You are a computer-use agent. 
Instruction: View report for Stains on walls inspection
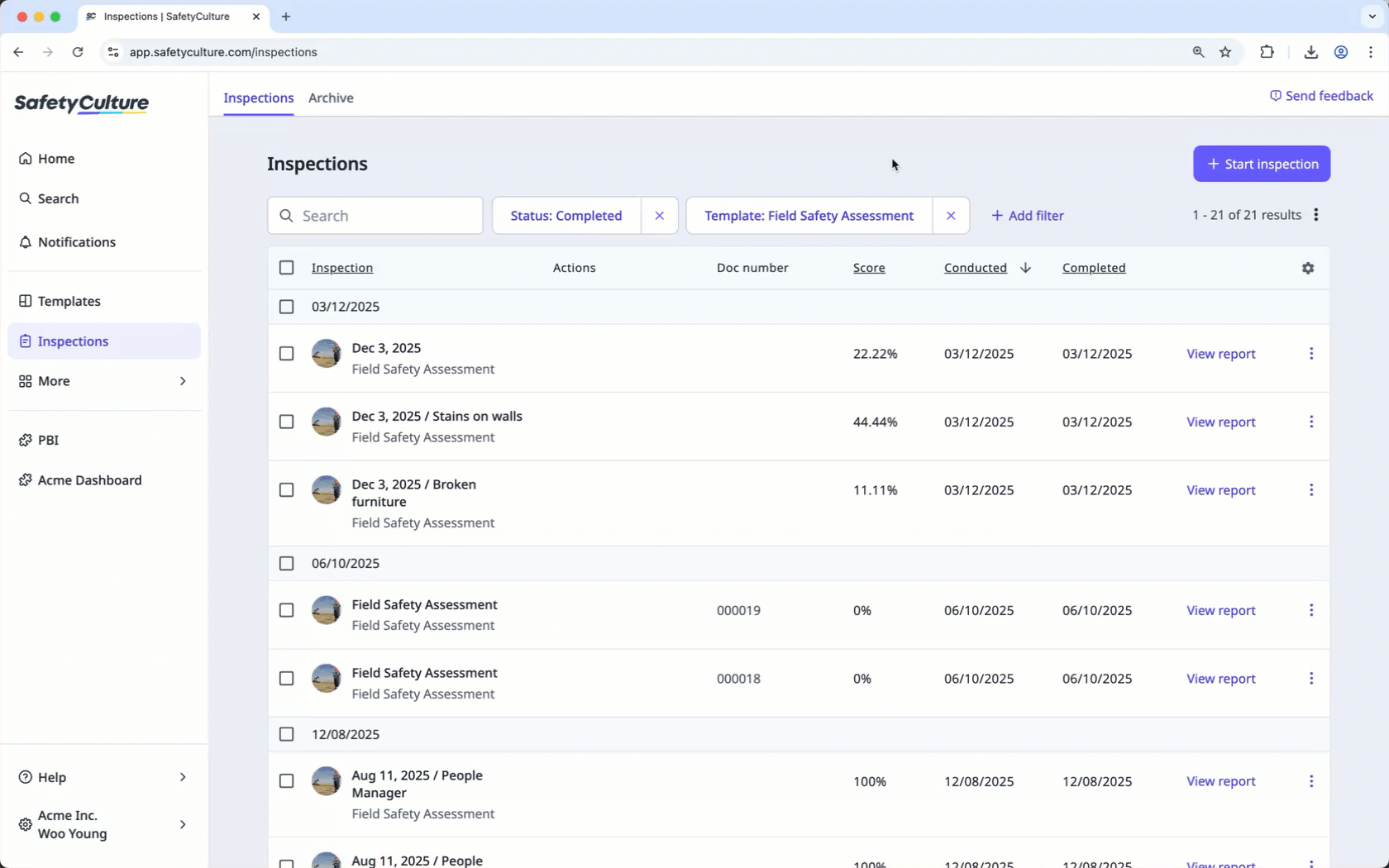click(1221, 422)
